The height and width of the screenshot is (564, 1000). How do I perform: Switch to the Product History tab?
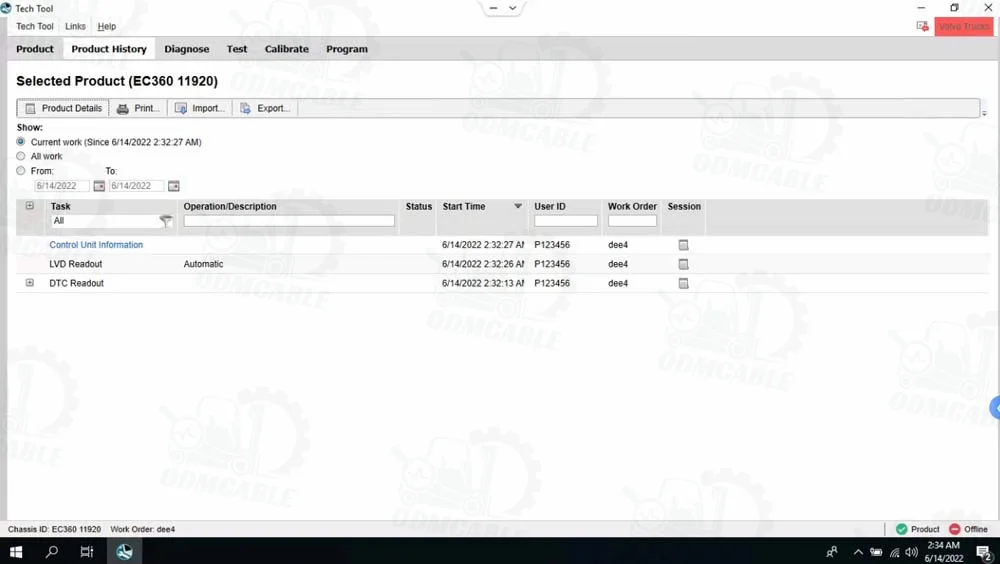coord(109,49)
